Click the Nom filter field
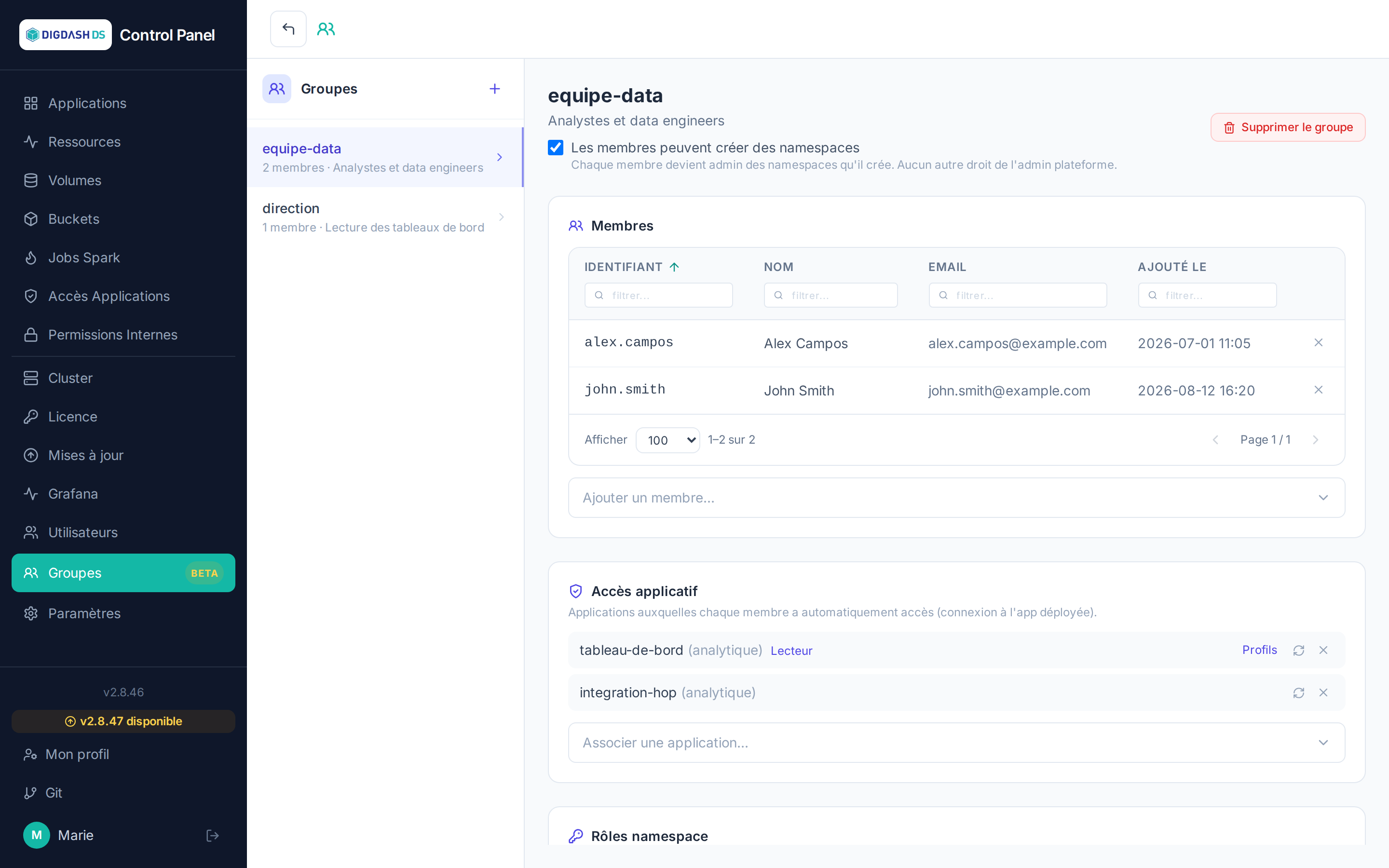The image size is (1389, 868). [831, 295]
